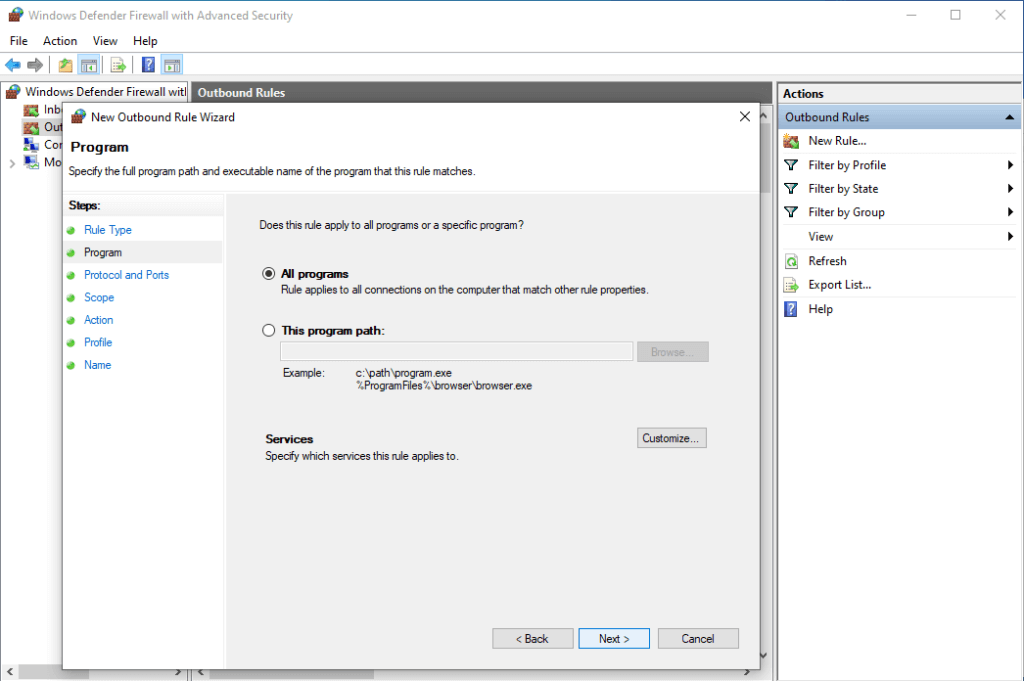Toggle the Show/Hide Console Tree icon
The width and height of the screenshot is (1024, 681).
tap(89, 65)
